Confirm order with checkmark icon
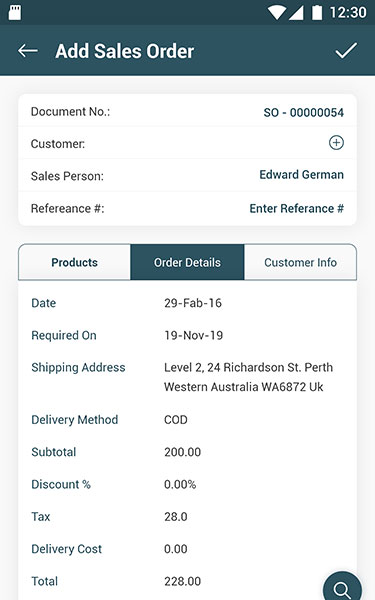This screenshot has height=600, width=375. (x=346, y=51)
